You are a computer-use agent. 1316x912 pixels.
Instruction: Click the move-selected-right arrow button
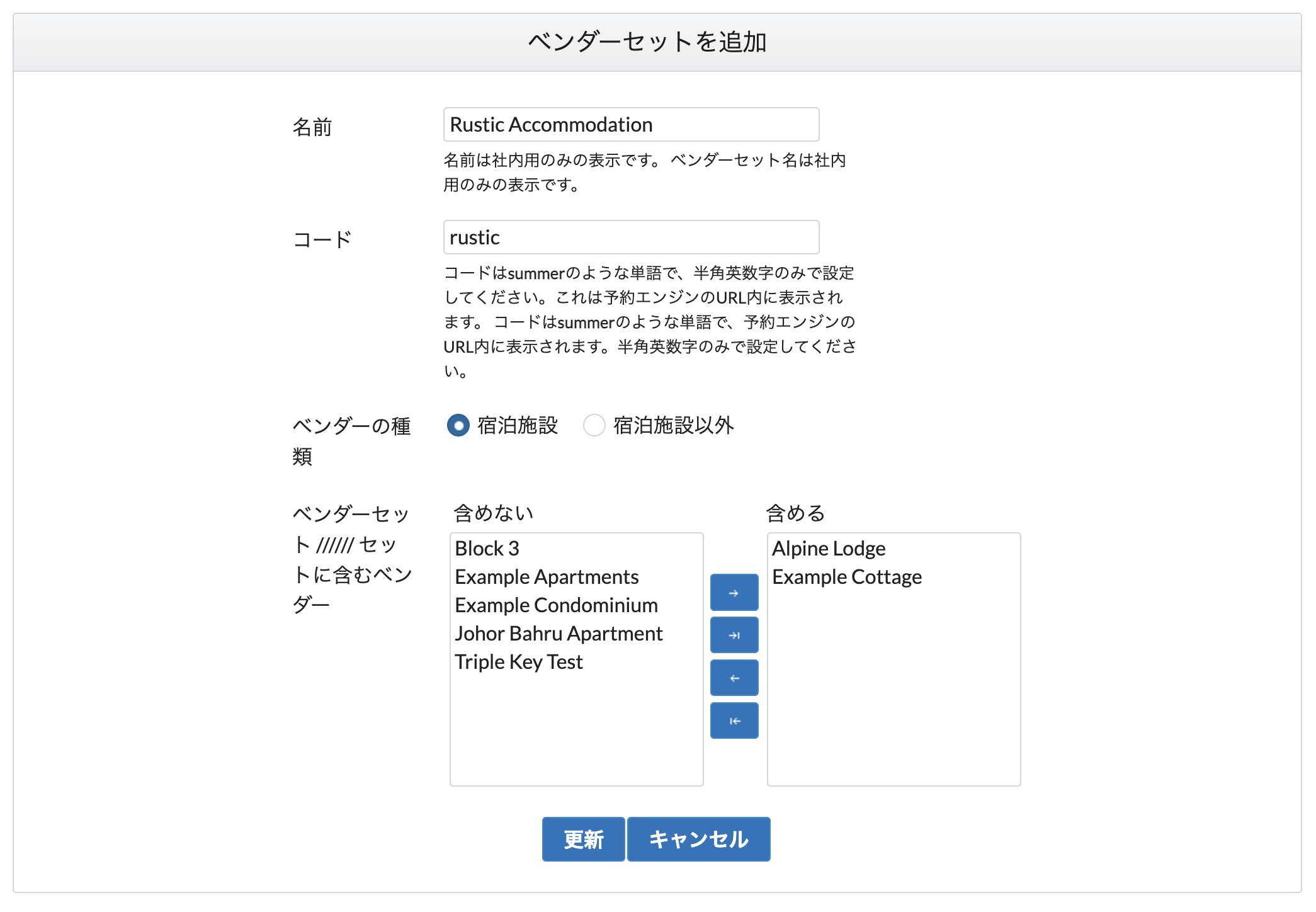(x=734, y=593)
